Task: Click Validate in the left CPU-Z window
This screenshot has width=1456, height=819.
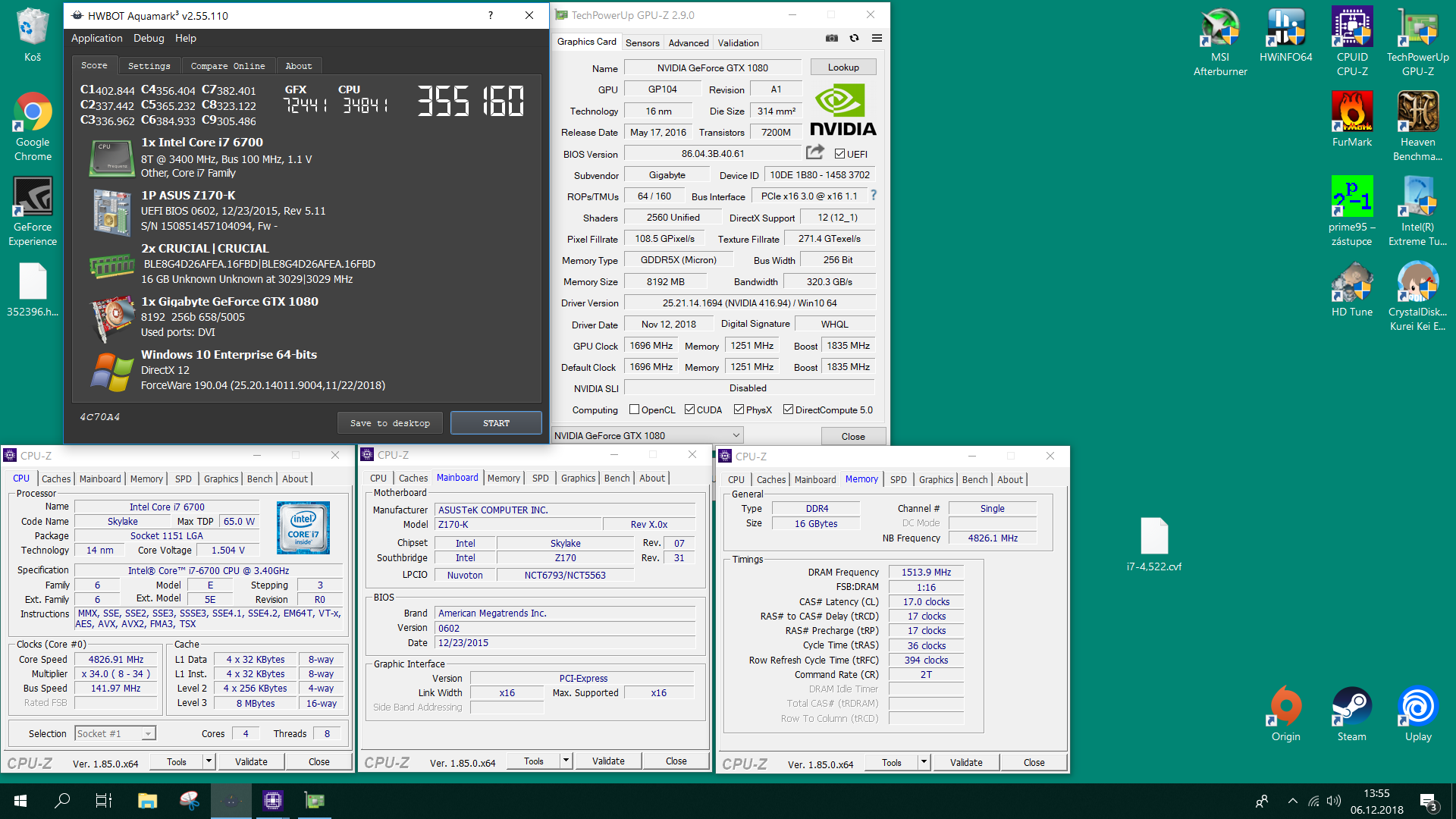Action: click(251, 761)
